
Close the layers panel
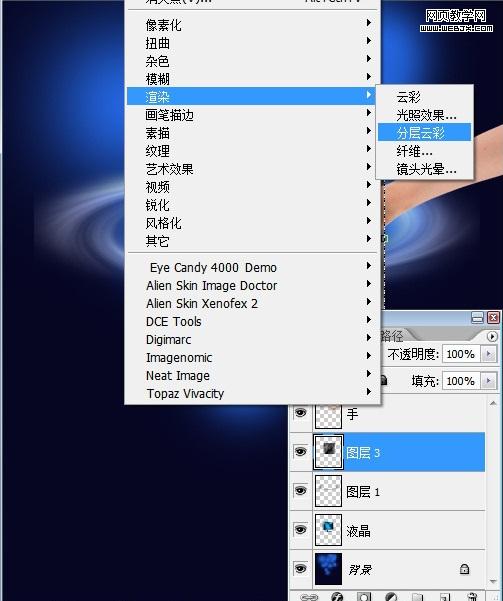pos(493,317)
